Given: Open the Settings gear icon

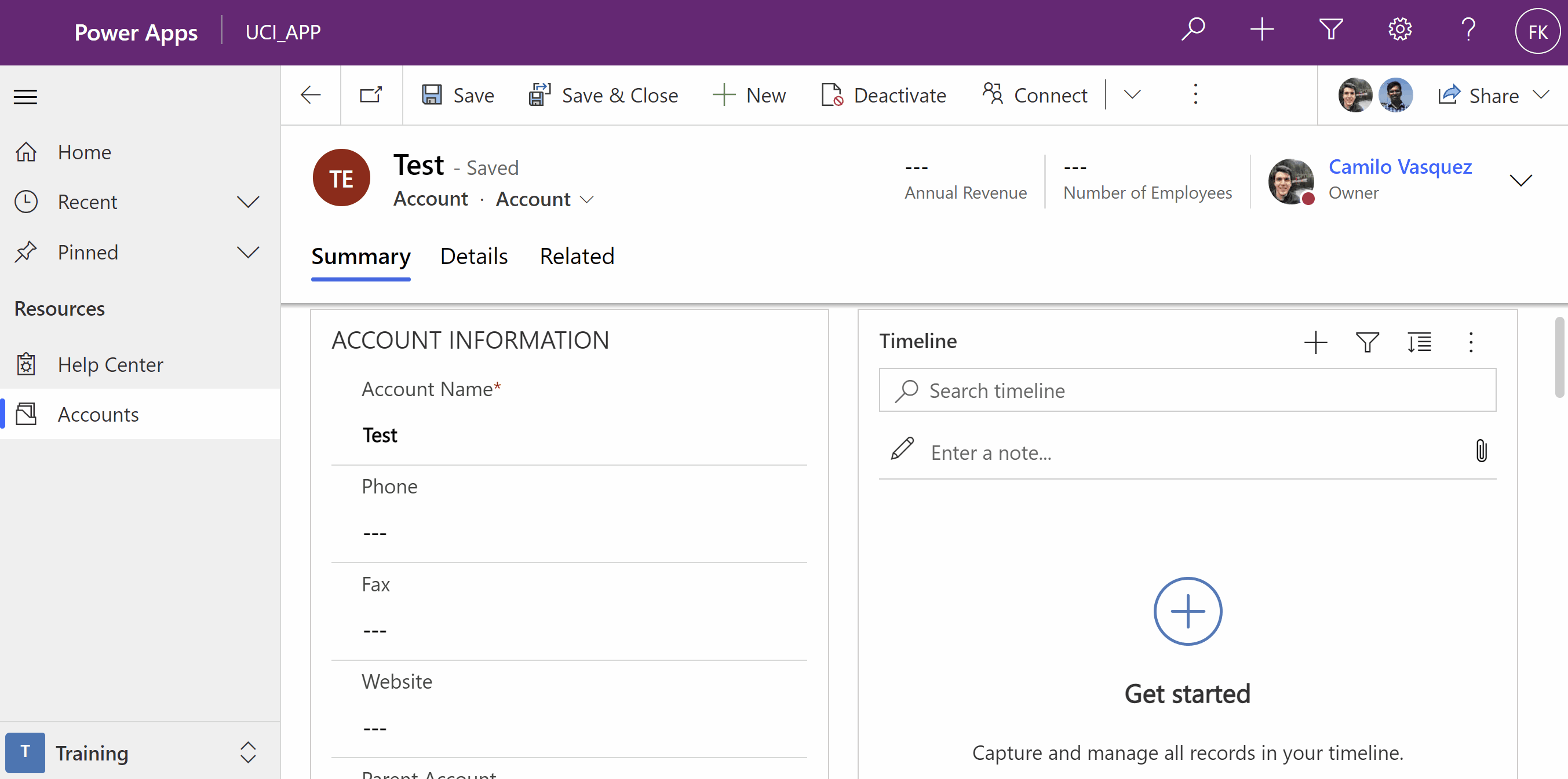Looking at the screenshot, I should click(x=1399, y=28).
